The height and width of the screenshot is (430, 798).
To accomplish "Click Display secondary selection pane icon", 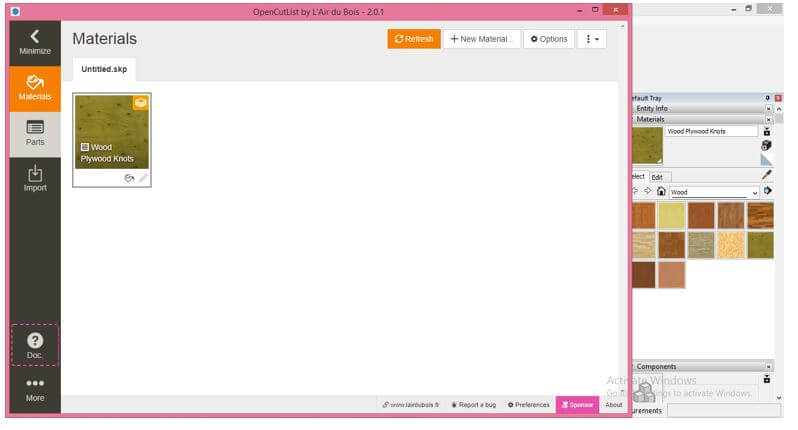I will pyautogui.click(x=766, y=132).
